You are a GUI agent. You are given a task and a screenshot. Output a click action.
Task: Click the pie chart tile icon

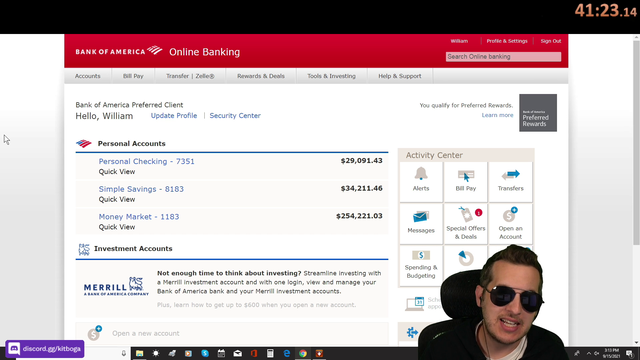coord(466,258)
